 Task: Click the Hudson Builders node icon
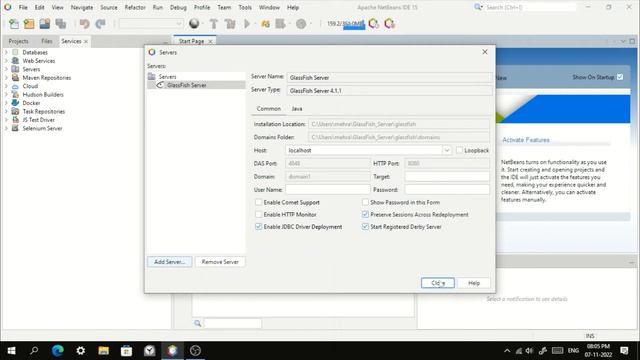click(16, 94)
